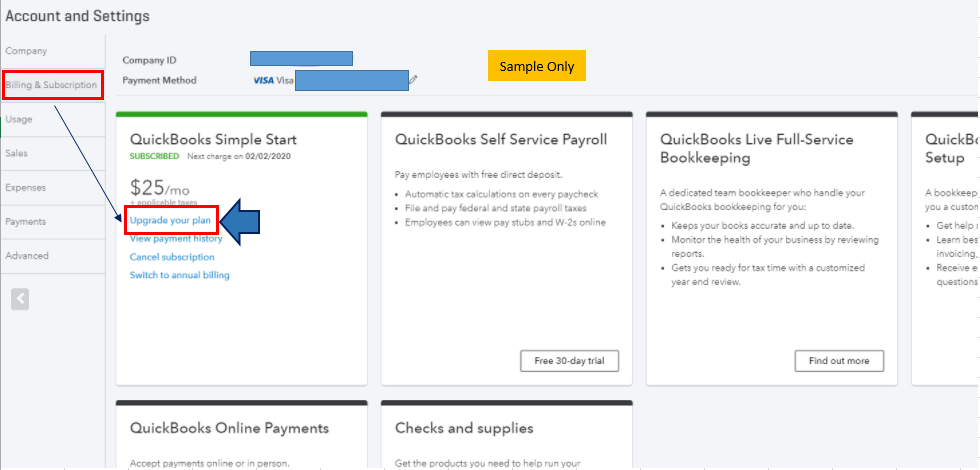980x470 pixels.
Task: Click the Cancel subscription link
Action: point(172,257)
